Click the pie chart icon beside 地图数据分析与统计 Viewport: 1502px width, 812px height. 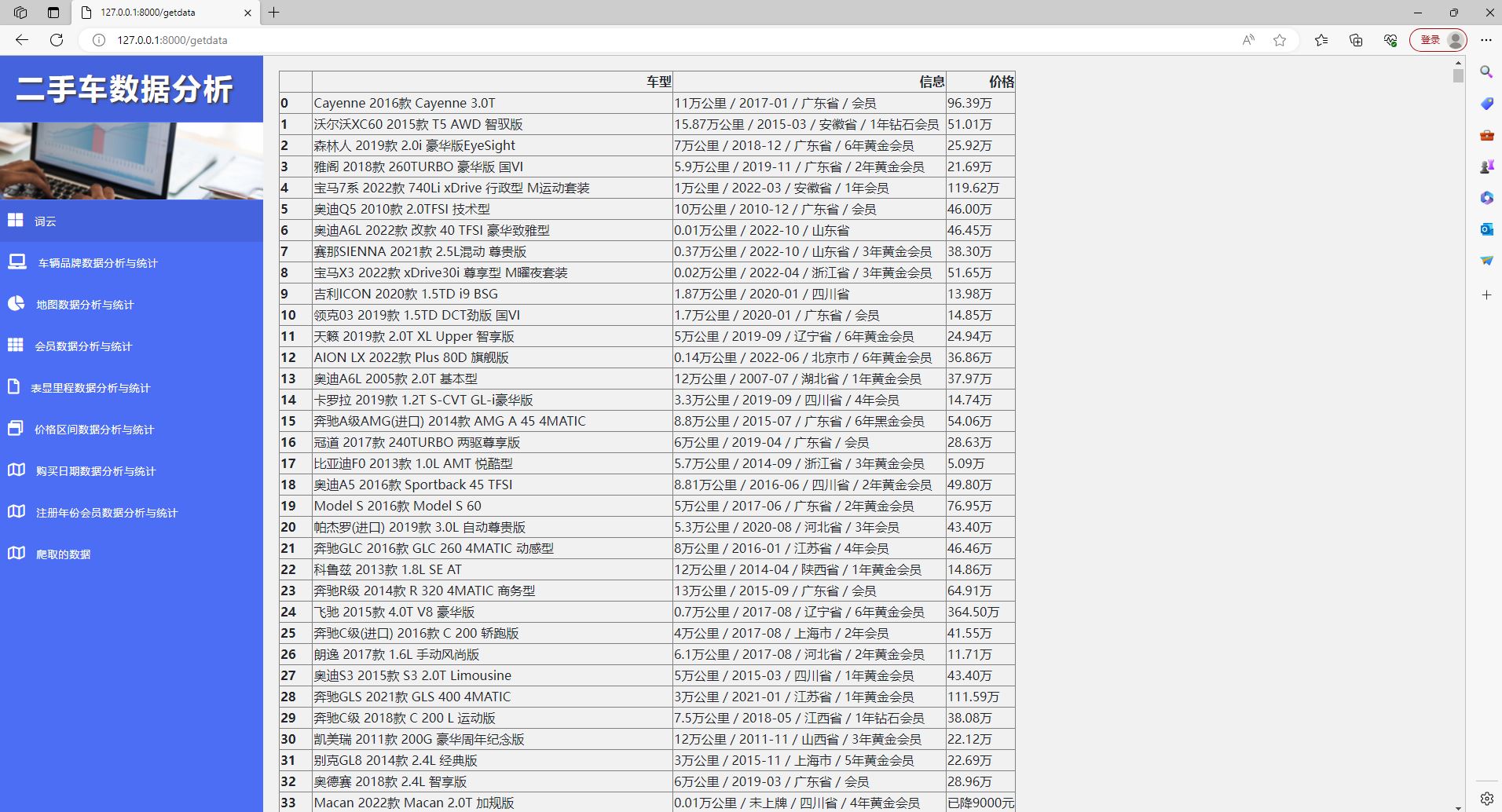coord(16,303)
